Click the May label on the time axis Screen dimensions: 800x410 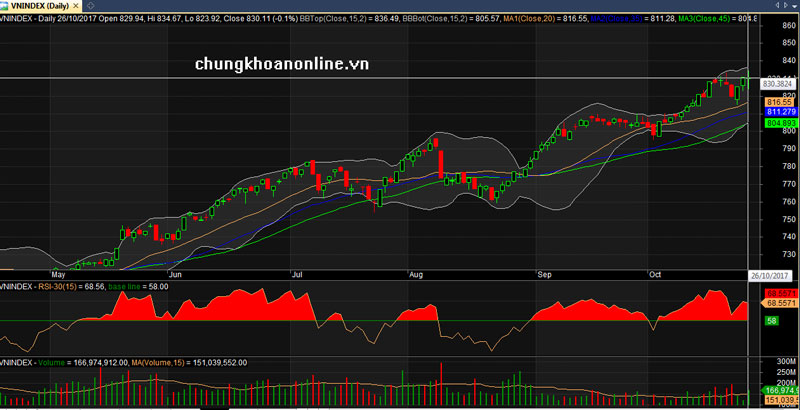click(x=57, y=273)
